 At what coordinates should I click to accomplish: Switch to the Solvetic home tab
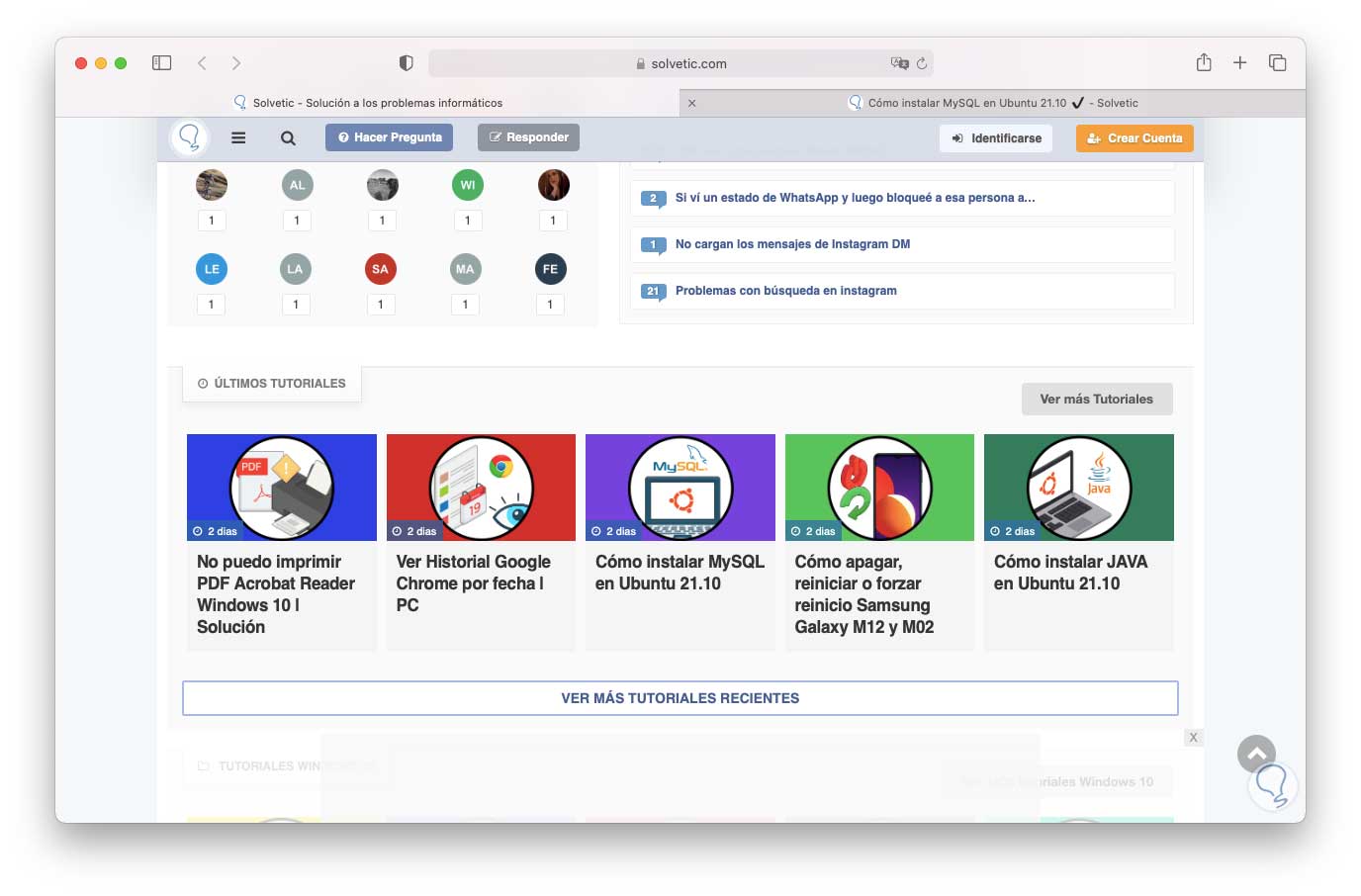368,103
